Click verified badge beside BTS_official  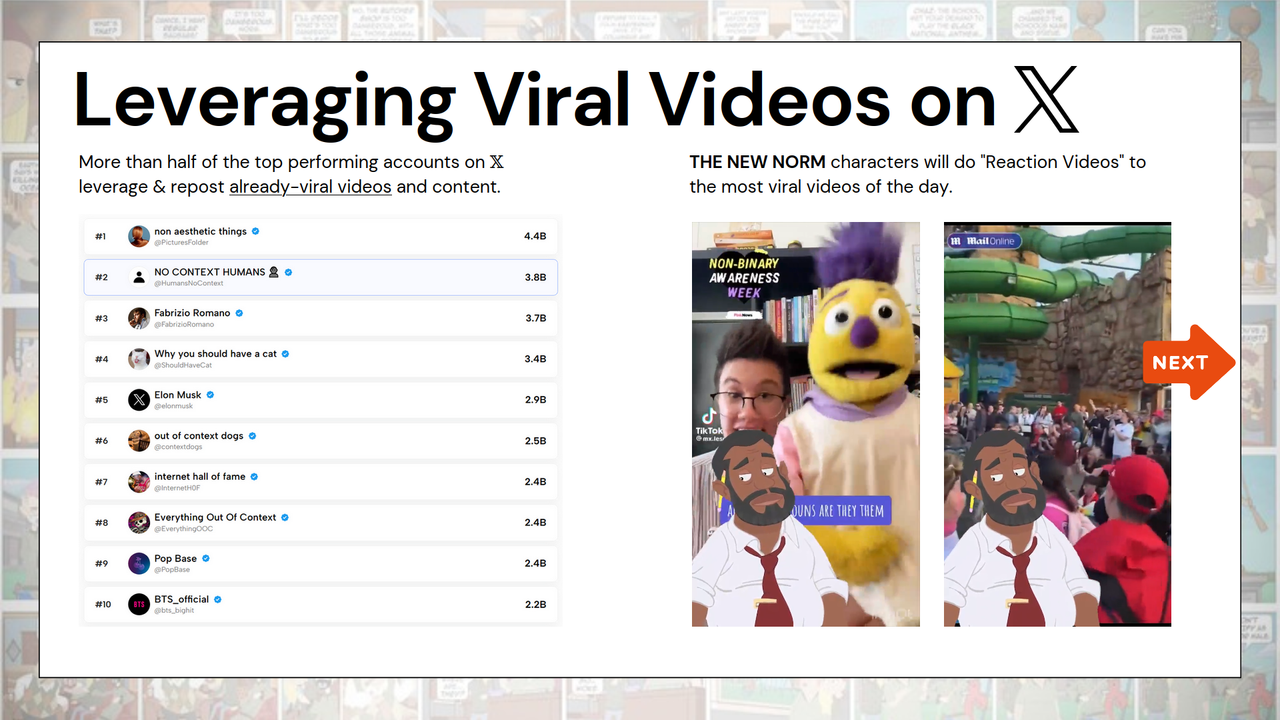point(218,599)
